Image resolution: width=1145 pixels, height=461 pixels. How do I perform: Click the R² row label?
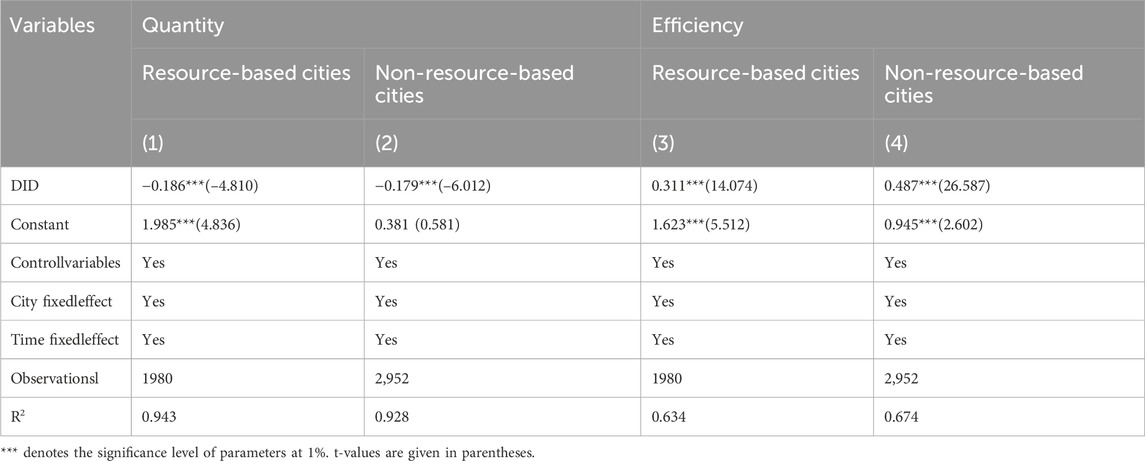point(27,414)
